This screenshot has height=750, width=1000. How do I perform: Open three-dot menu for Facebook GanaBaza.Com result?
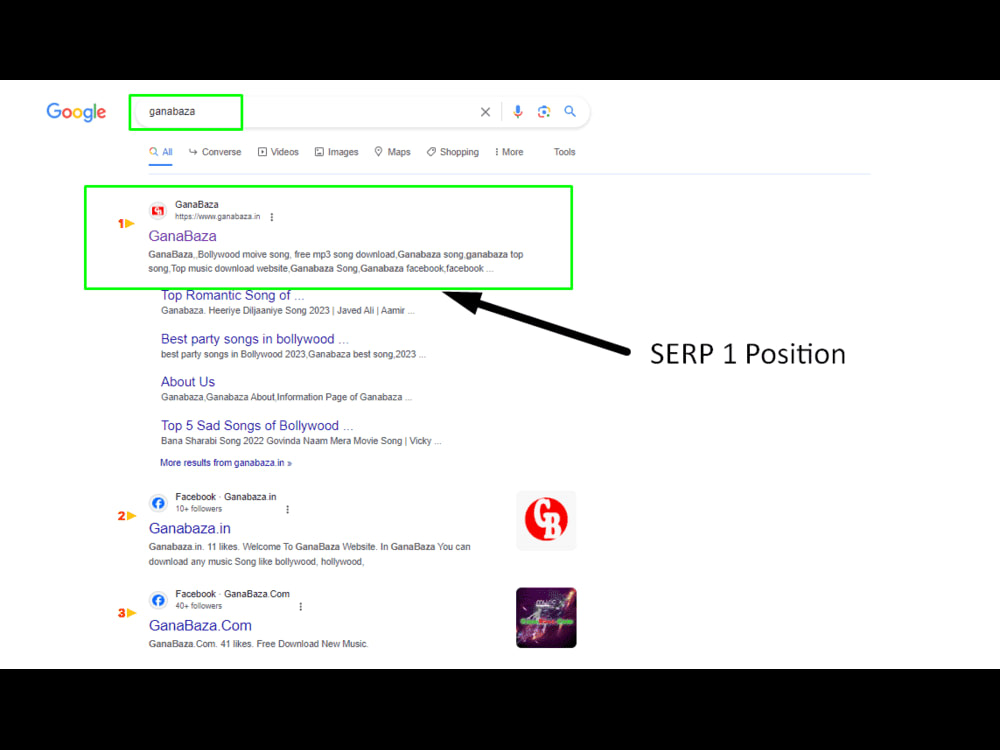coord(300,607)
